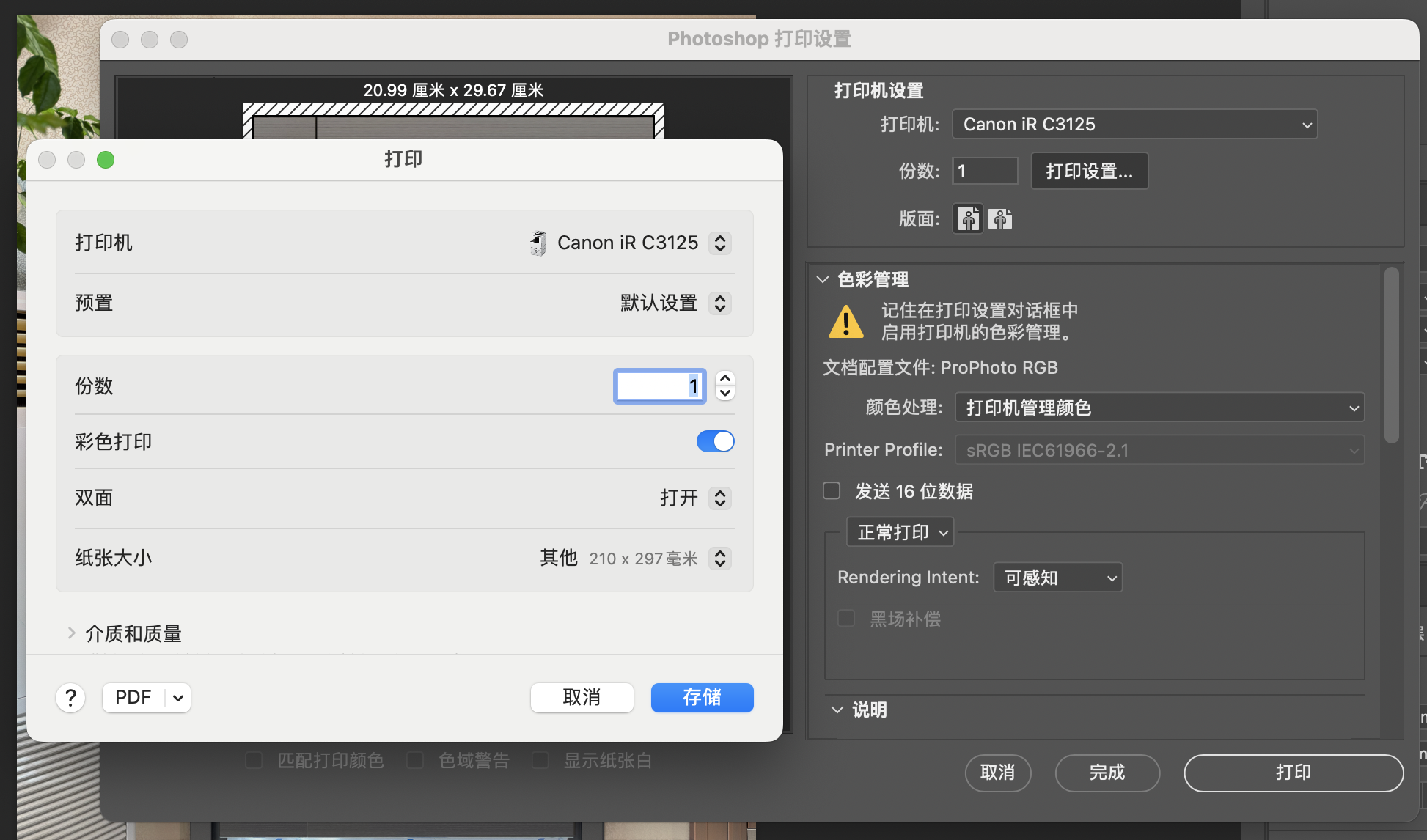Image resolution: width=1427 pixels, height=840 pixels.
Task: Increase copies with stepper up arrow
Action: [725, 378]
